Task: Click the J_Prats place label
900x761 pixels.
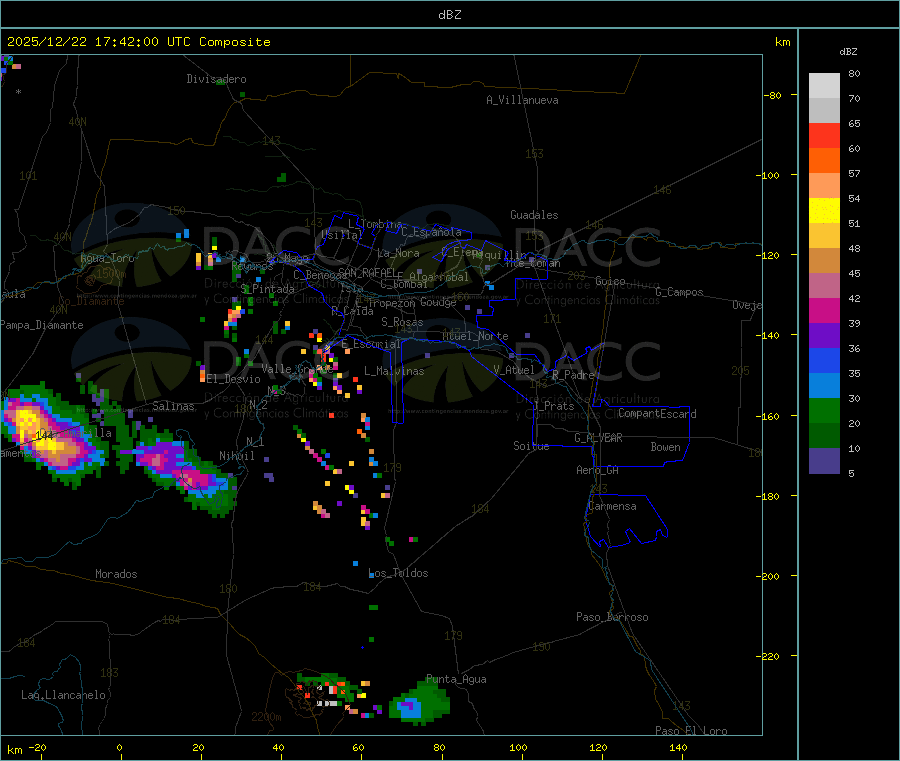Action: click(554, 406)
